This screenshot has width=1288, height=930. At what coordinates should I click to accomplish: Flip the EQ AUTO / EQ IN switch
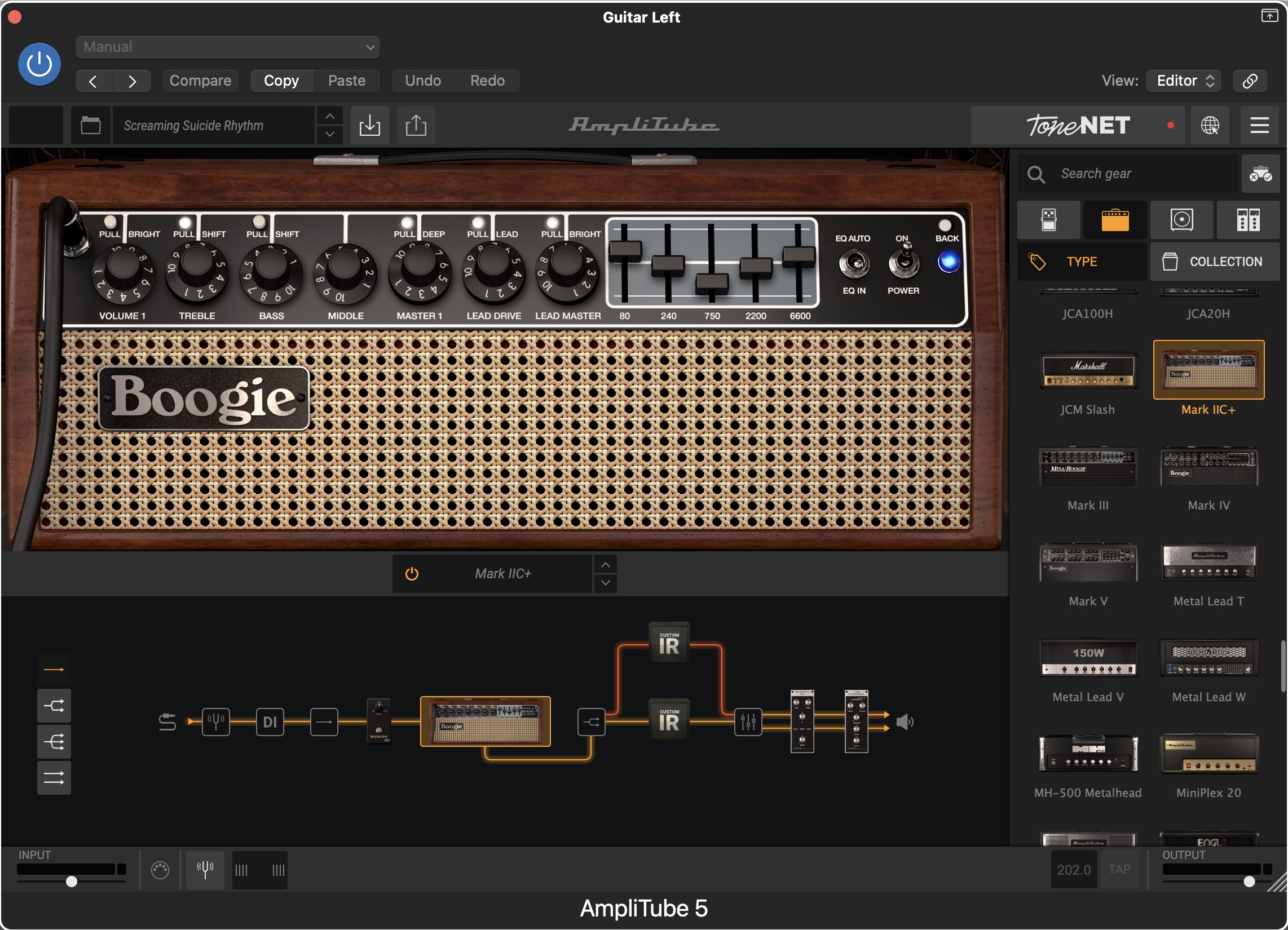(854, 262)
